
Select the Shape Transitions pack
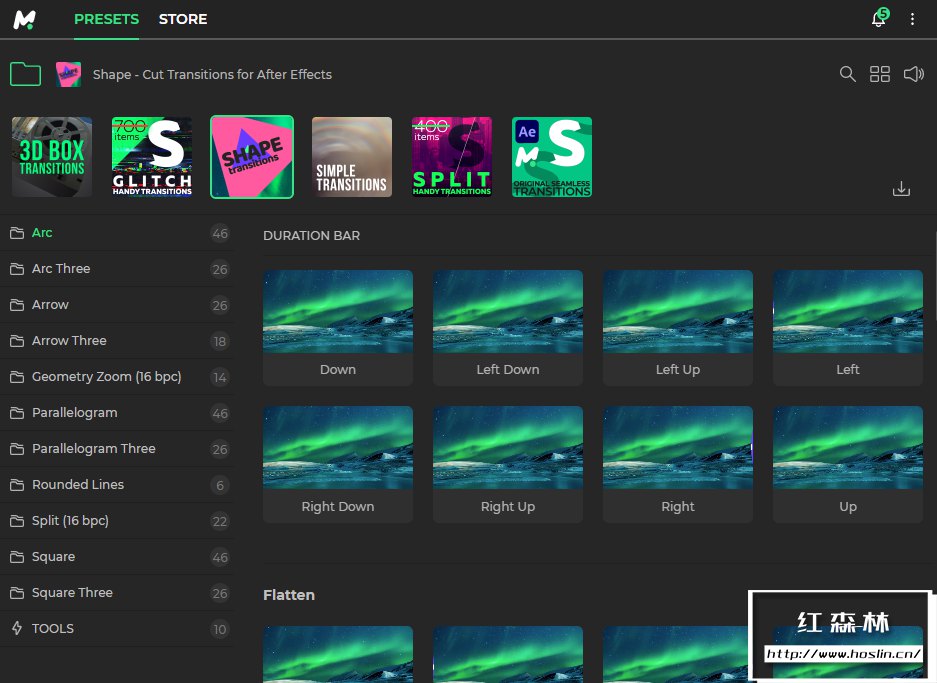tap(252, 157)
